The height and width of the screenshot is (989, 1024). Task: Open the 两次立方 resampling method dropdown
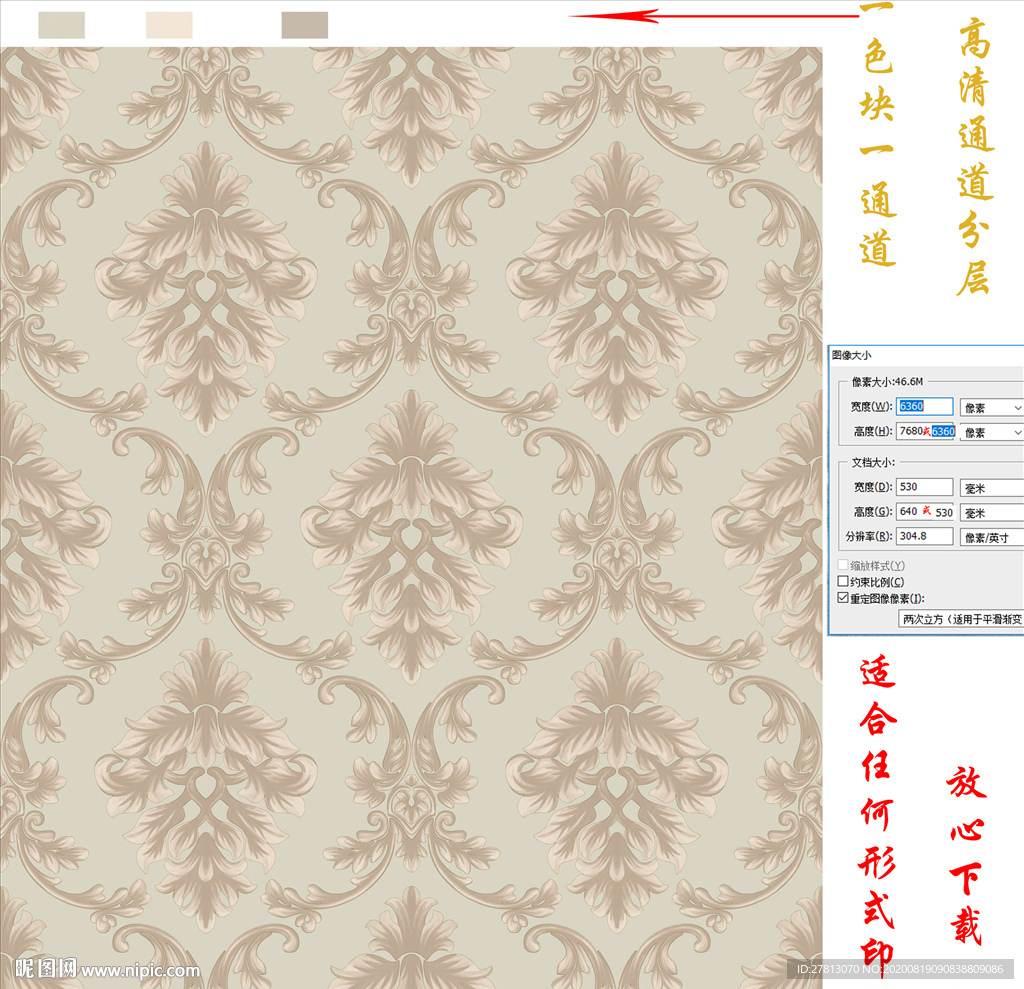[x=961, y=619]
